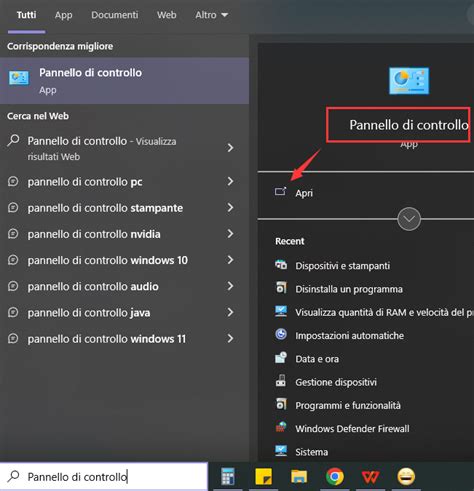Open File Explorer from the taskbar

pyautogui.click(x=299, y=477)
